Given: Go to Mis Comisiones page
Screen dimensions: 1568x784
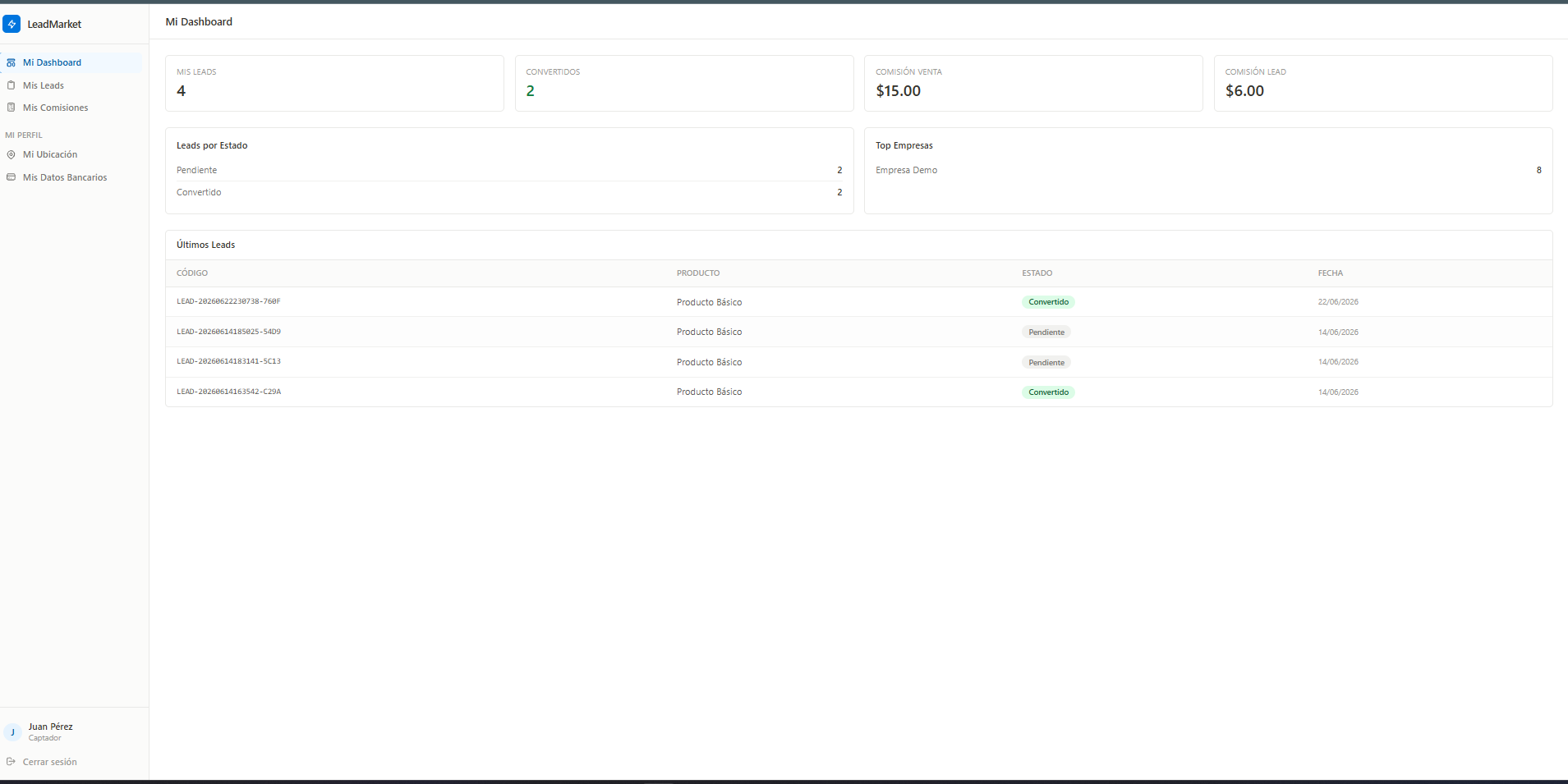Looking at the screenshot, I should [71, 108].
